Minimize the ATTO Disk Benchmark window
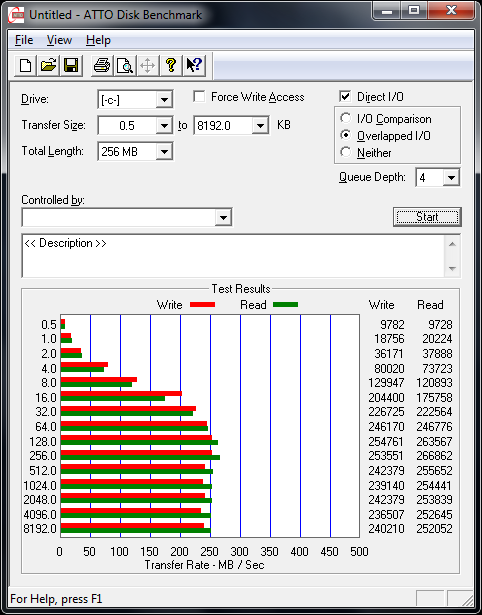482x615 pixels. click(x=387, y=11)
